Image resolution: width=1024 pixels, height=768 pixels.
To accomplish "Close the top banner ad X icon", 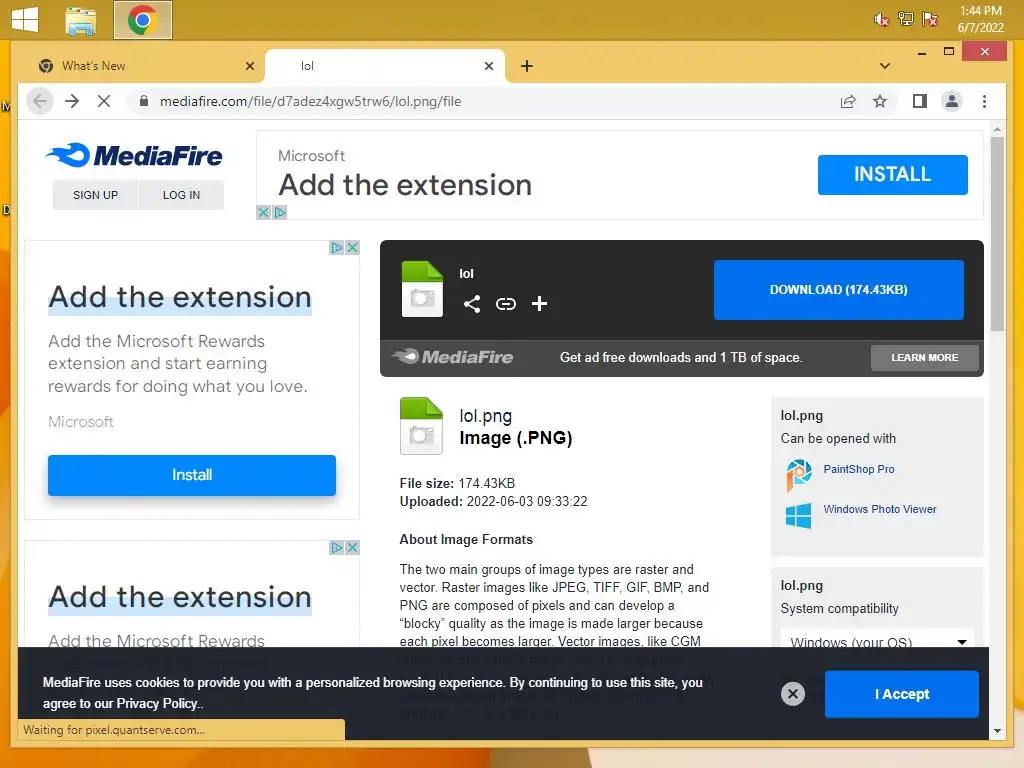I will point(263,212).
